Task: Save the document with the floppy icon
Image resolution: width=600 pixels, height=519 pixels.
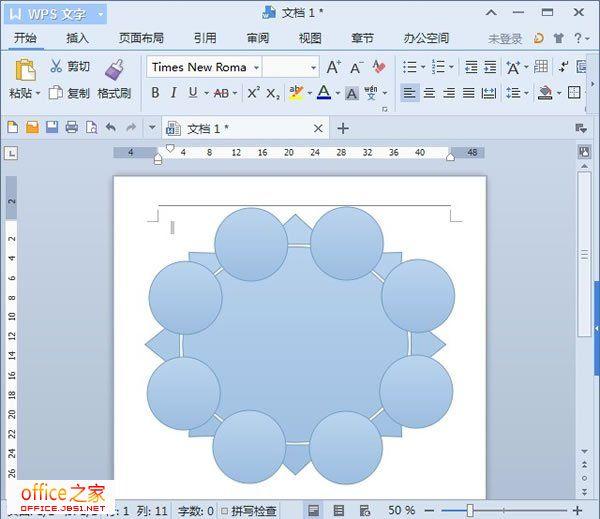Action: [52, 127]
